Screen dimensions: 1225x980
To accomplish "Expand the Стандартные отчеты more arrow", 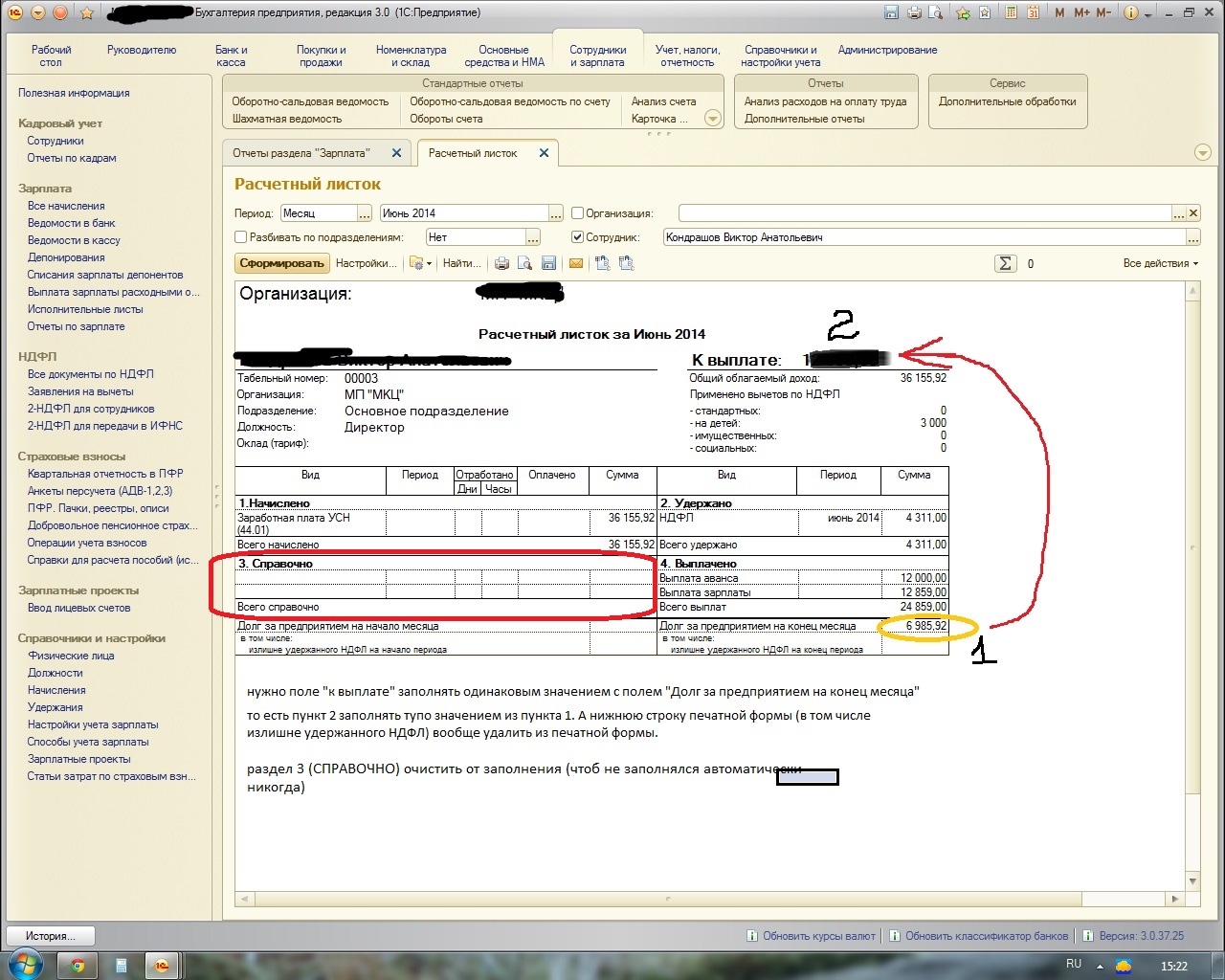I will click(x=712, y=119).
